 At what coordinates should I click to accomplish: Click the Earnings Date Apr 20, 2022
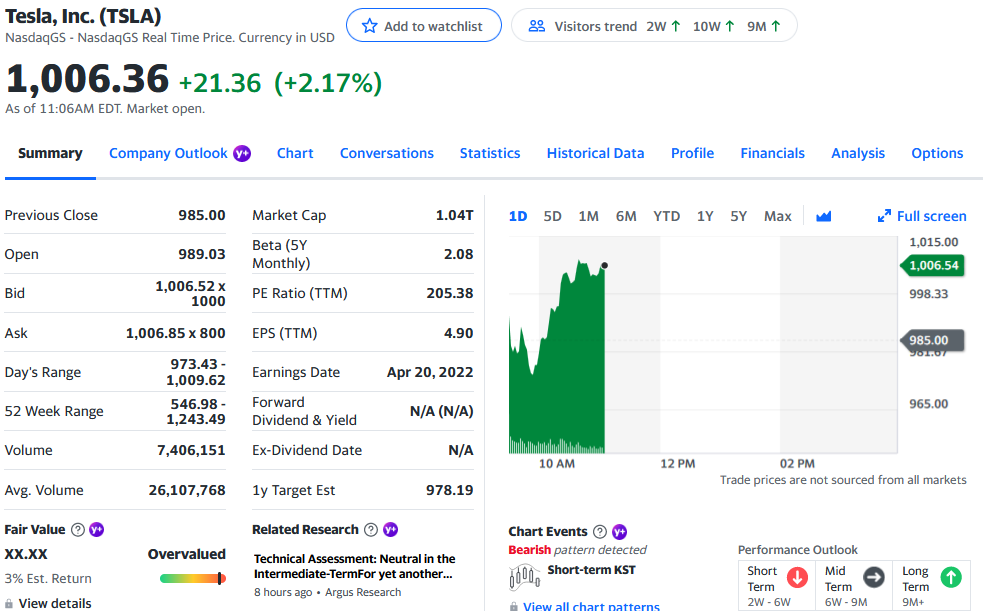point(430,372)
